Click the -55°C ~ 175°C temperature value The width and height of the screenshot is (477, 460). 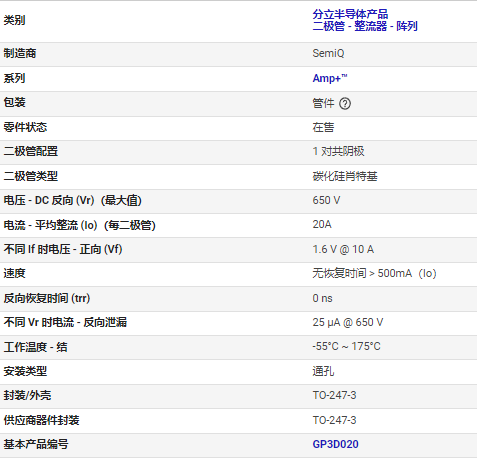click(346, 346)
